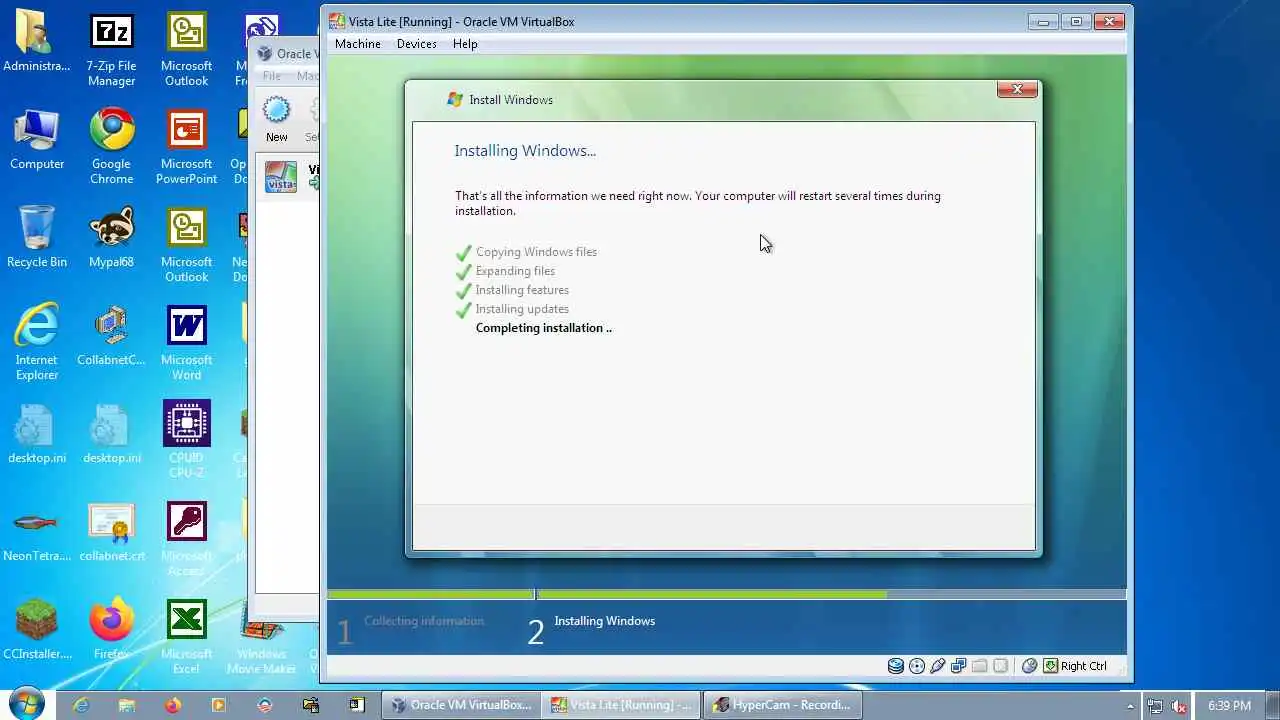Open collabnet.crt certificate file
The width and height of the screenshot is (1280, 720).
coord(112,531)
